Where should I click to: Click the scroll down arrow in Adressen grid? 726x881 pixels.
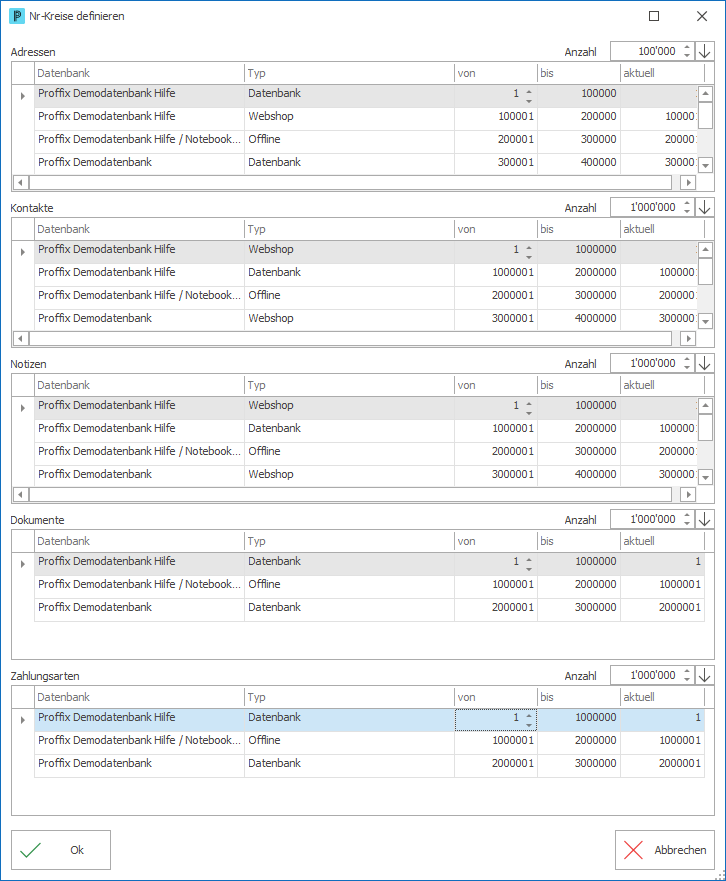point(706,165)
